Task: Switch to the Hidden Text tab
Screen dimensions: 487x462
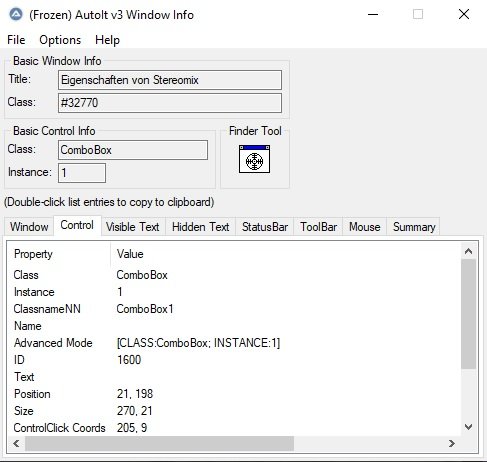Action: 201,227
